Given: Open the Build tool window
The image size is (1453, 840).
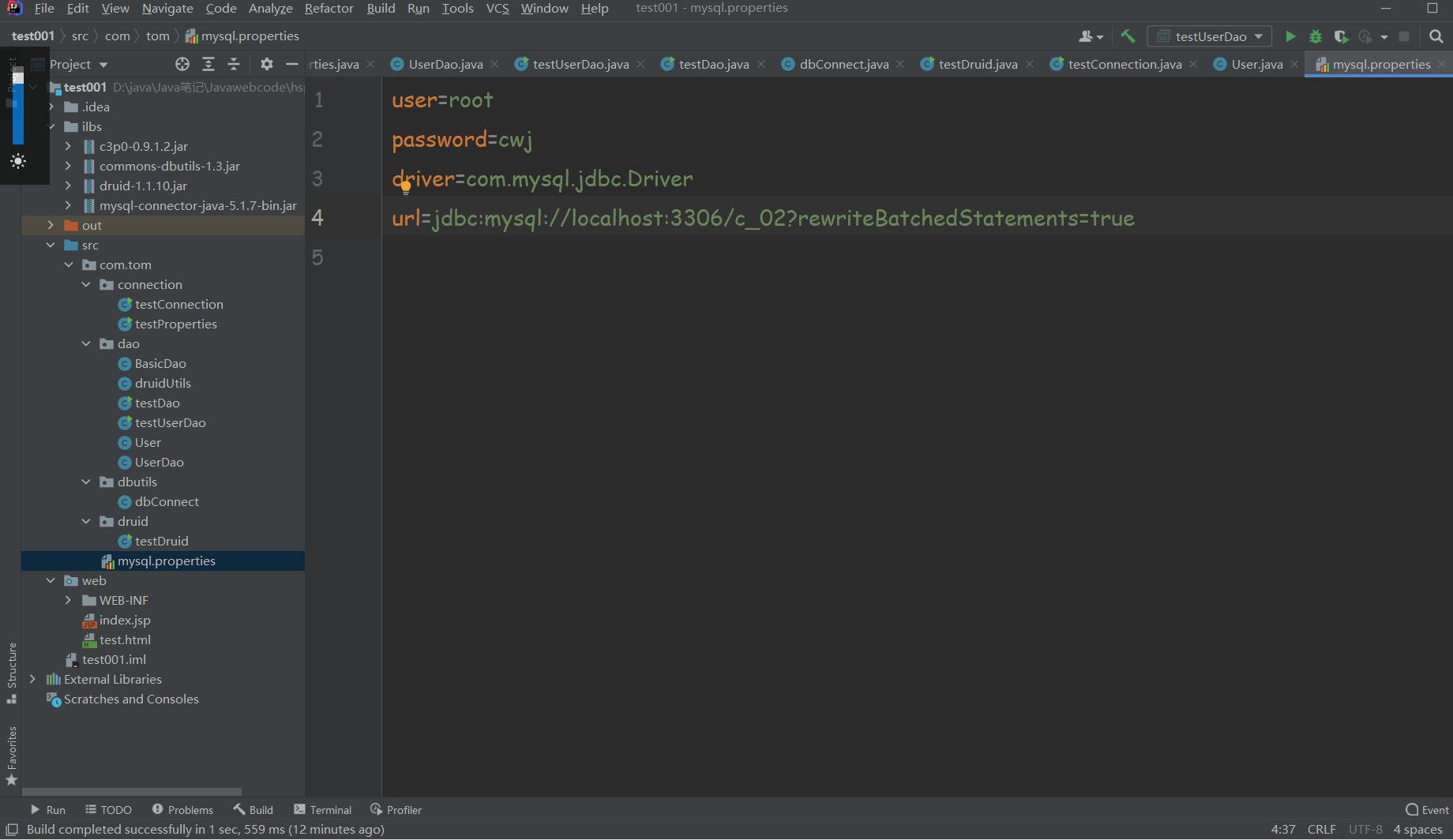Looking at the screenshot, I should 253,810.
